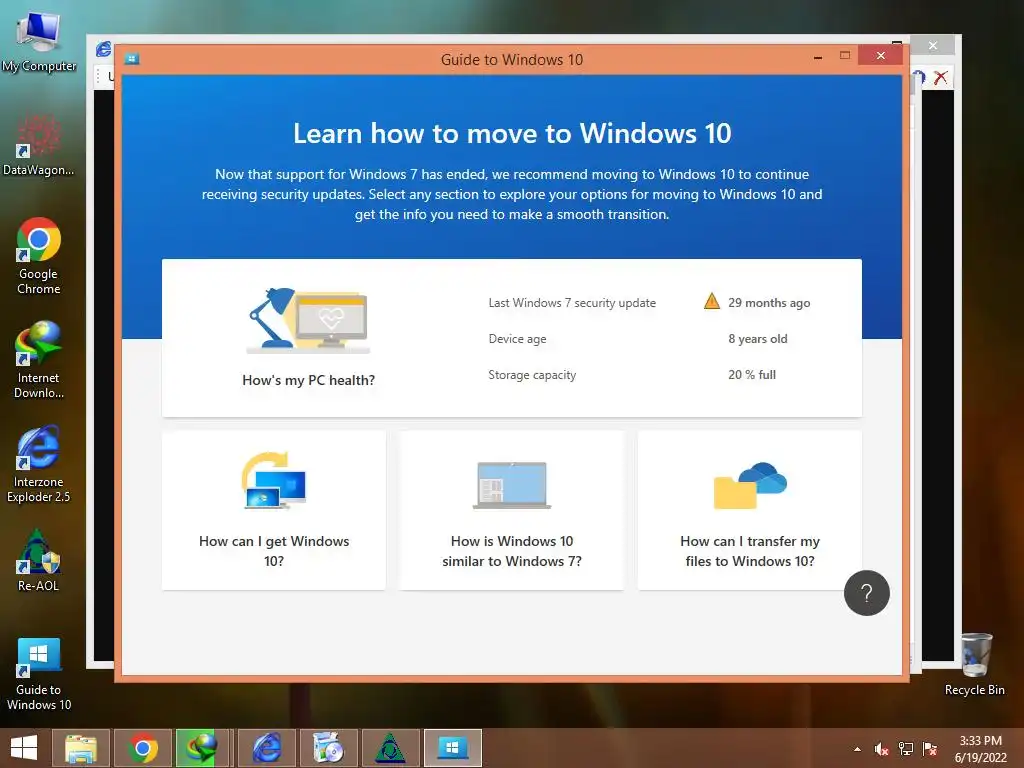Click the "29 months ago" value
Viewport: 1024px width, 768px height.
tap(769, 302)
